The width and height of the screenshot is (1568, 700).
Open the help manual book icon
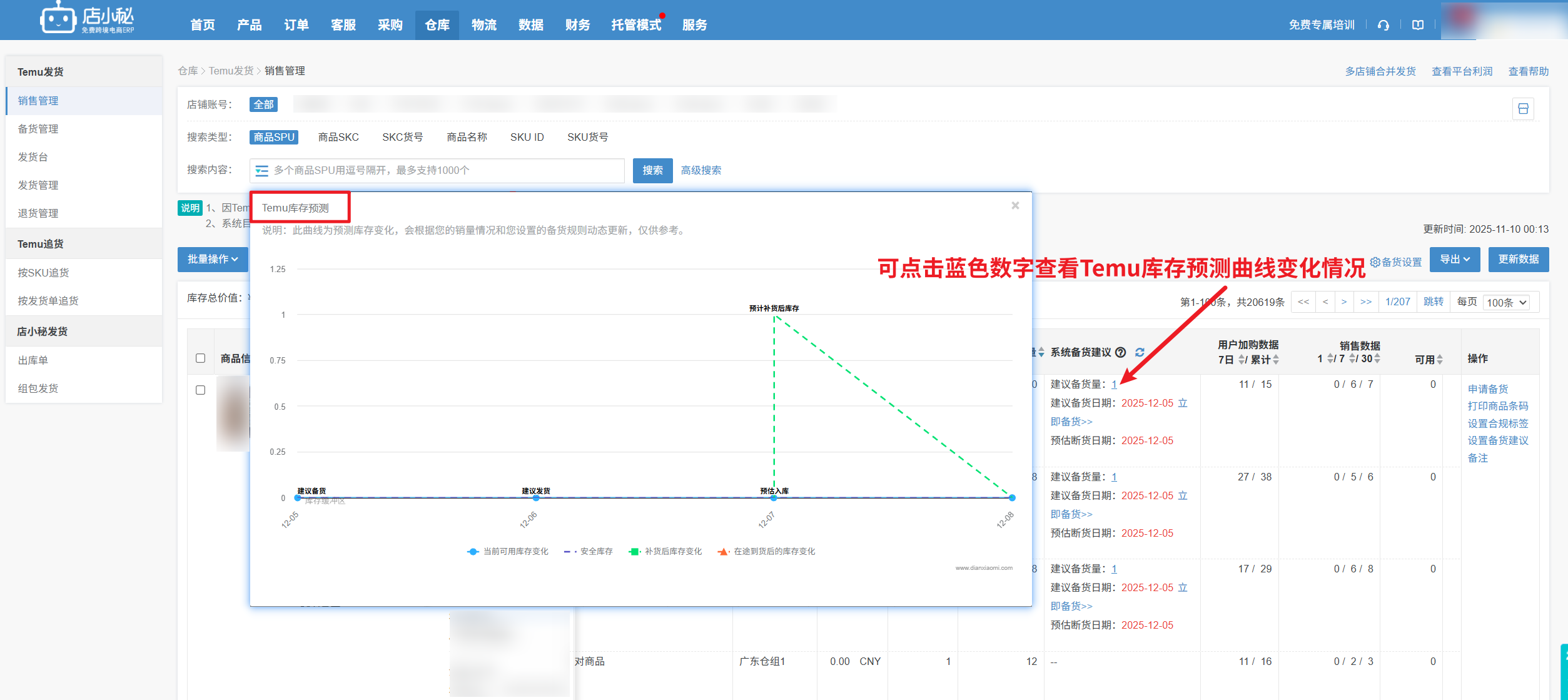1418,25
